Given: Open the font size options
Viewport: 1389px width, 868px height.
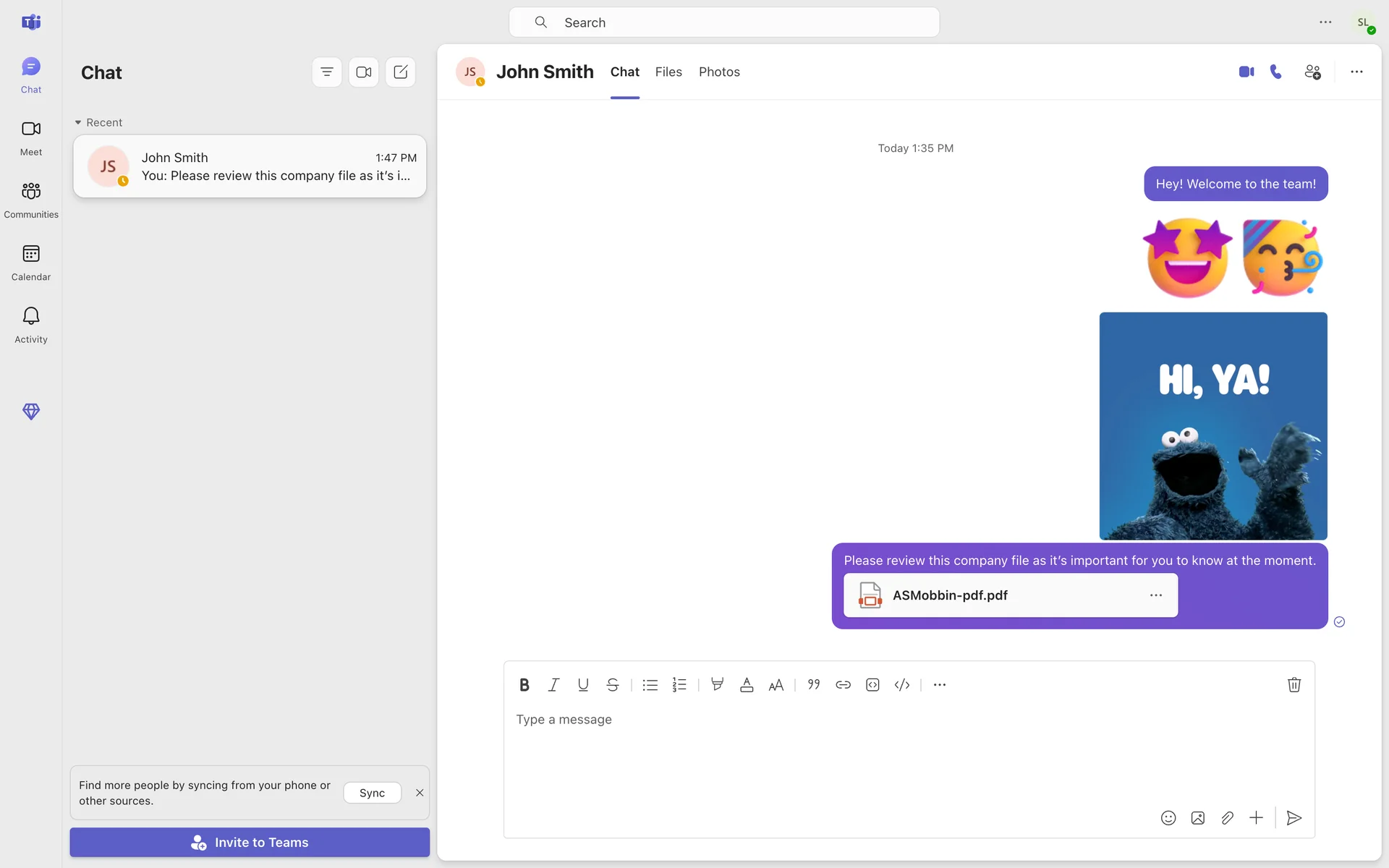Looking at the screenshot, I should pyautogui.click(x=776, y=685).
